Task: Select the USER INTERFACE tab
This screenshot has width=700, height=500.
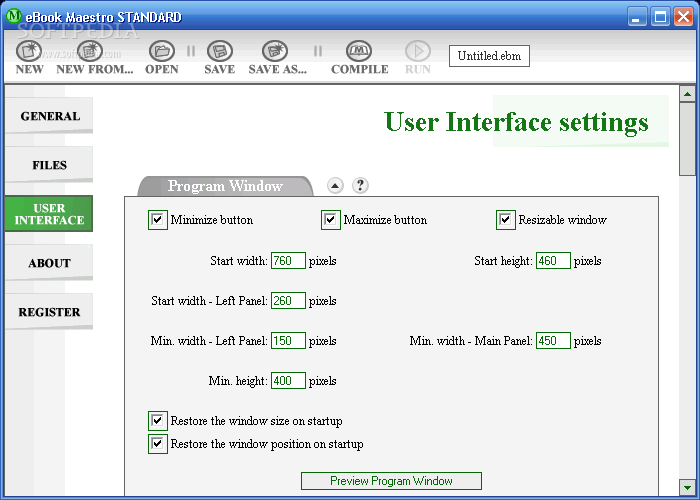Action: click(50, 214)
